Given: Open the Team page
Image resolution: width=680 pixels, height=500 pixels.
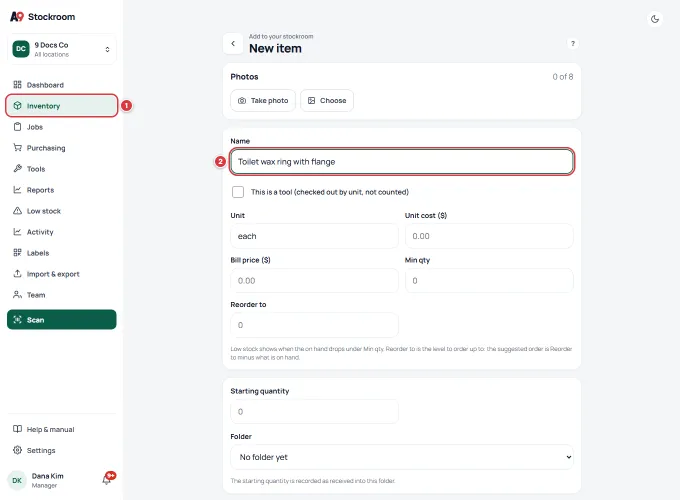Looking at the screenshot, I should click(62, 295).
